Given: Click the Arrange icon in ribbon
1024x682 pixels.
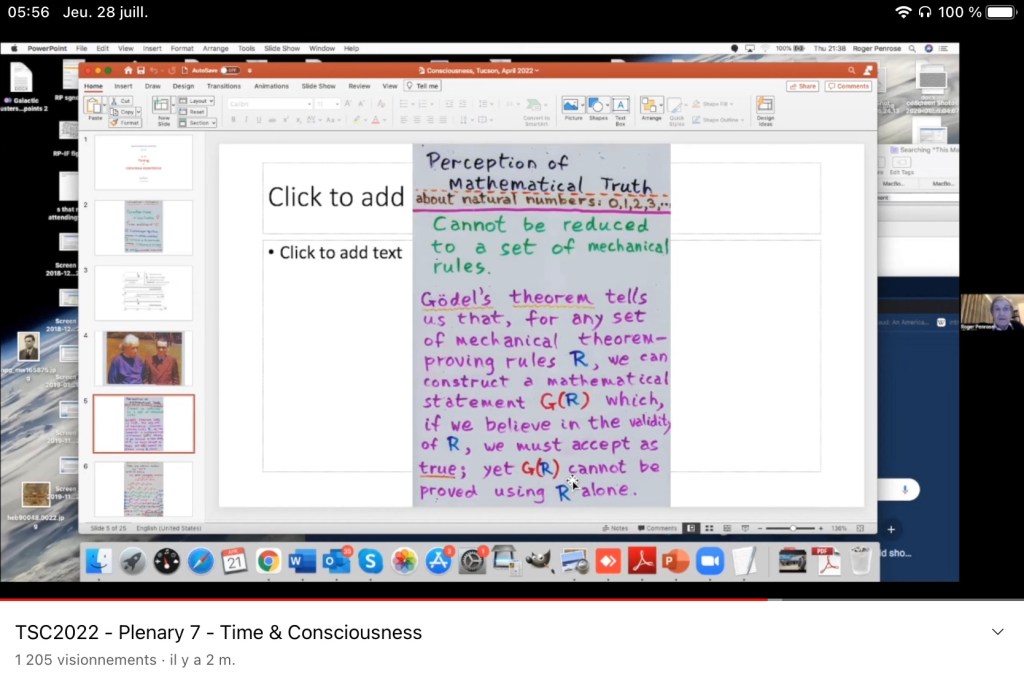Looking at the screenshot, I should tap(651, 106).
